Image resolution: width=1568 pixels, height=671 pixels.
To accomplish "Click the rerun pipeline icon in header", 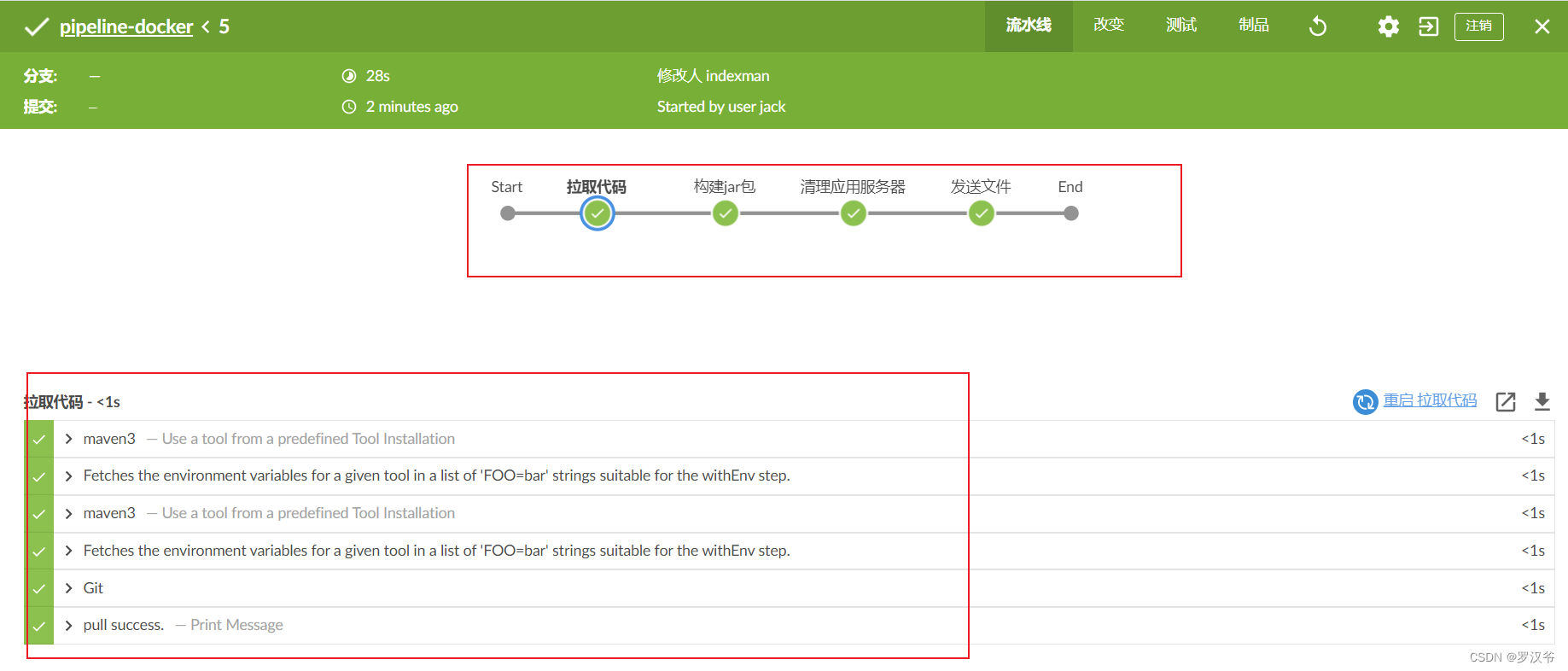I will pos(1318,26).
